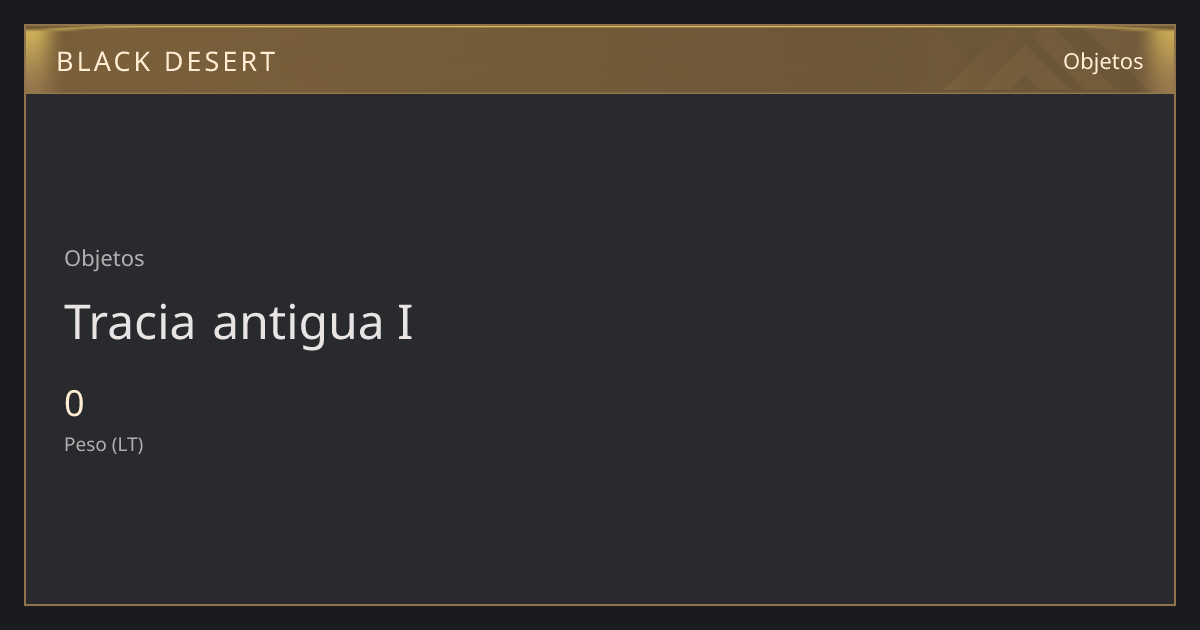The image size is (1200, 630).
Task: Click the word Tracia in the heading
Action: pyautogui.click(x=130, y=322)
